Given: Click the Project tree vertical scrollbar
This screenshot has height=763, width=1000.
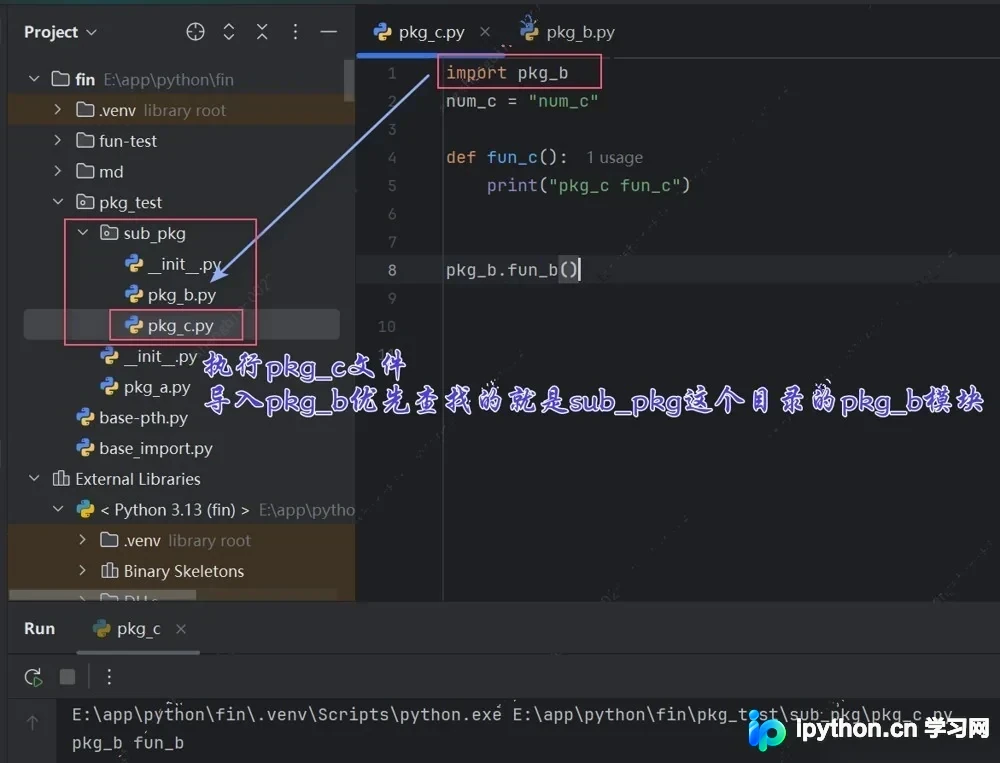Looking at the screenshot, I should tap(349, 80).
